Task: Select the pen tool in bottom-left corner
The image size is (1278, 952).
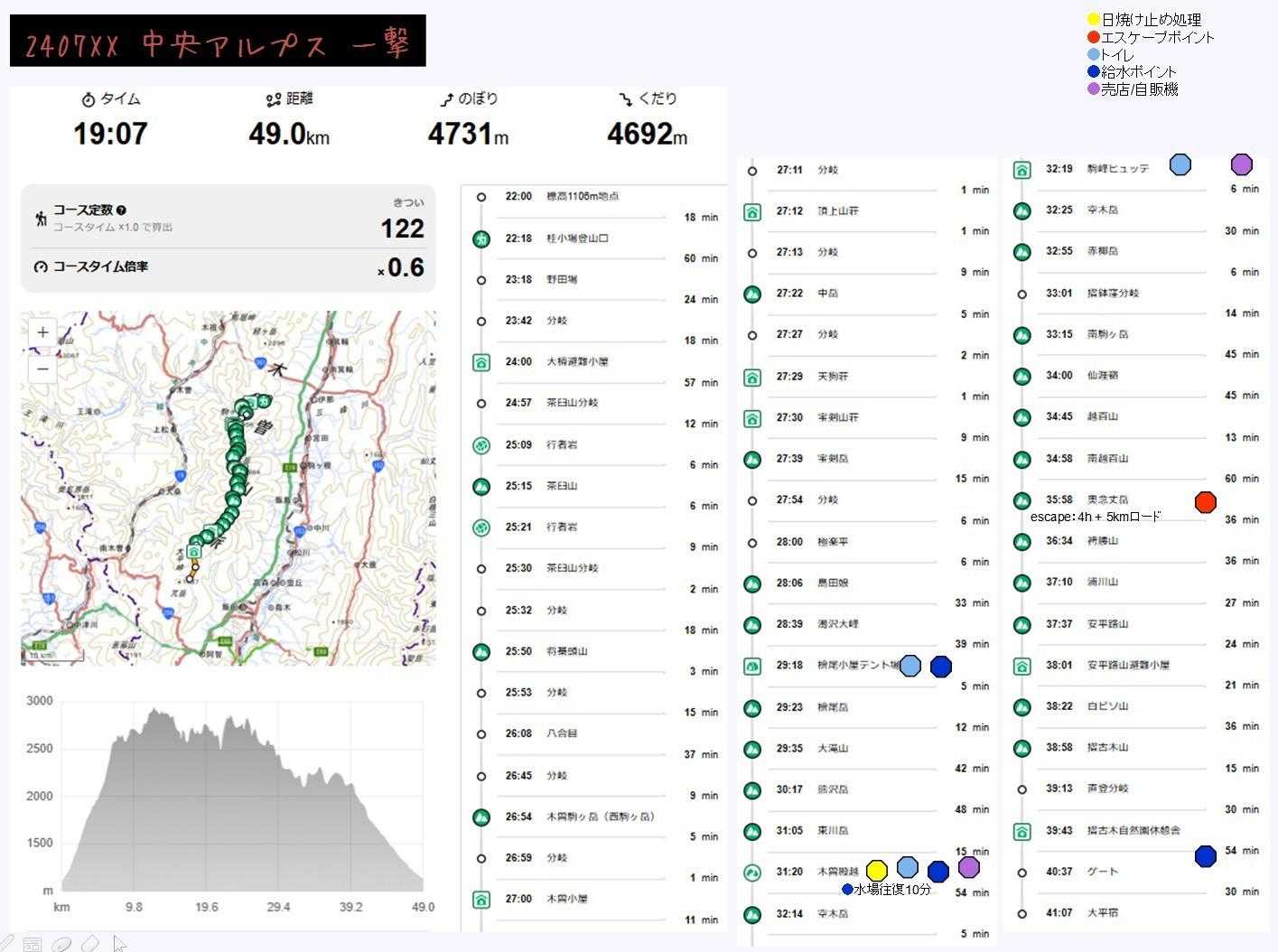Action: point(6,944)
